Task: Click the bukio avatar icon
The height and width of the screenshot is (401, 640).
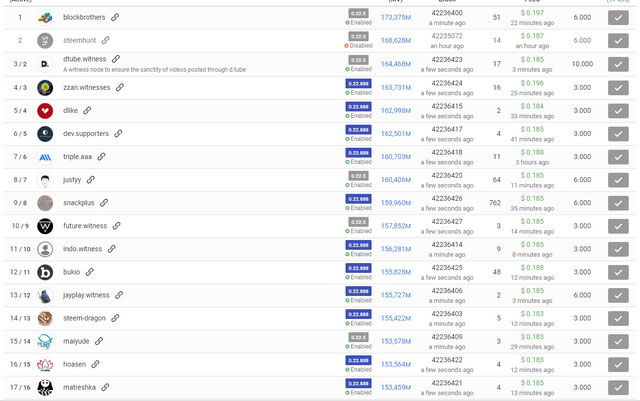Action: coord(46,272)
